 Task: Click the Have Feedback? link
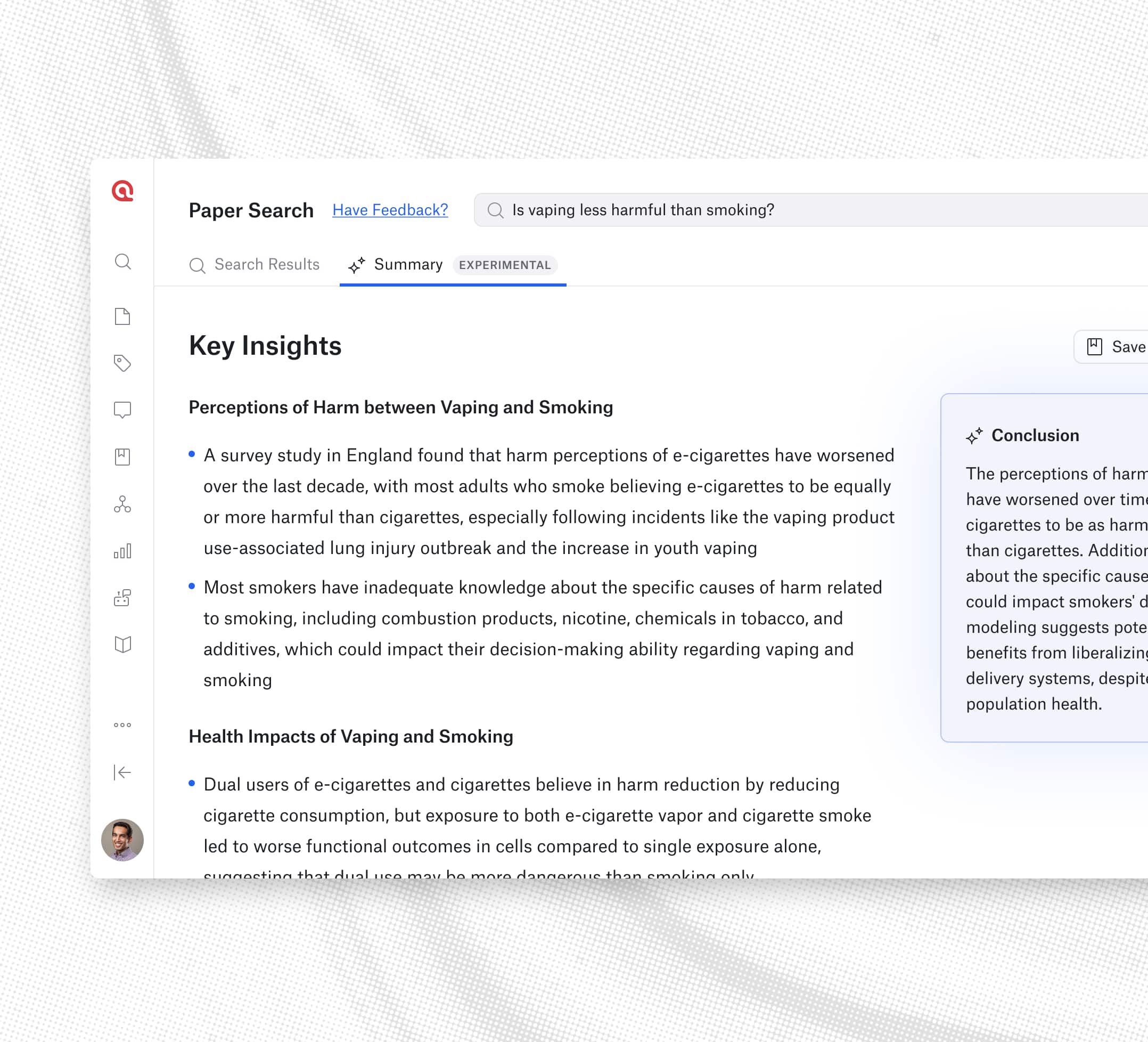(x=390, y=210)
